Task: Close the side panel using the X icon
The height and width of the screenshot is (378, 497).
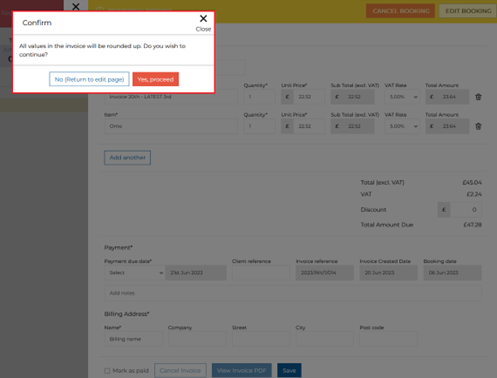Action: click(76, 6)
